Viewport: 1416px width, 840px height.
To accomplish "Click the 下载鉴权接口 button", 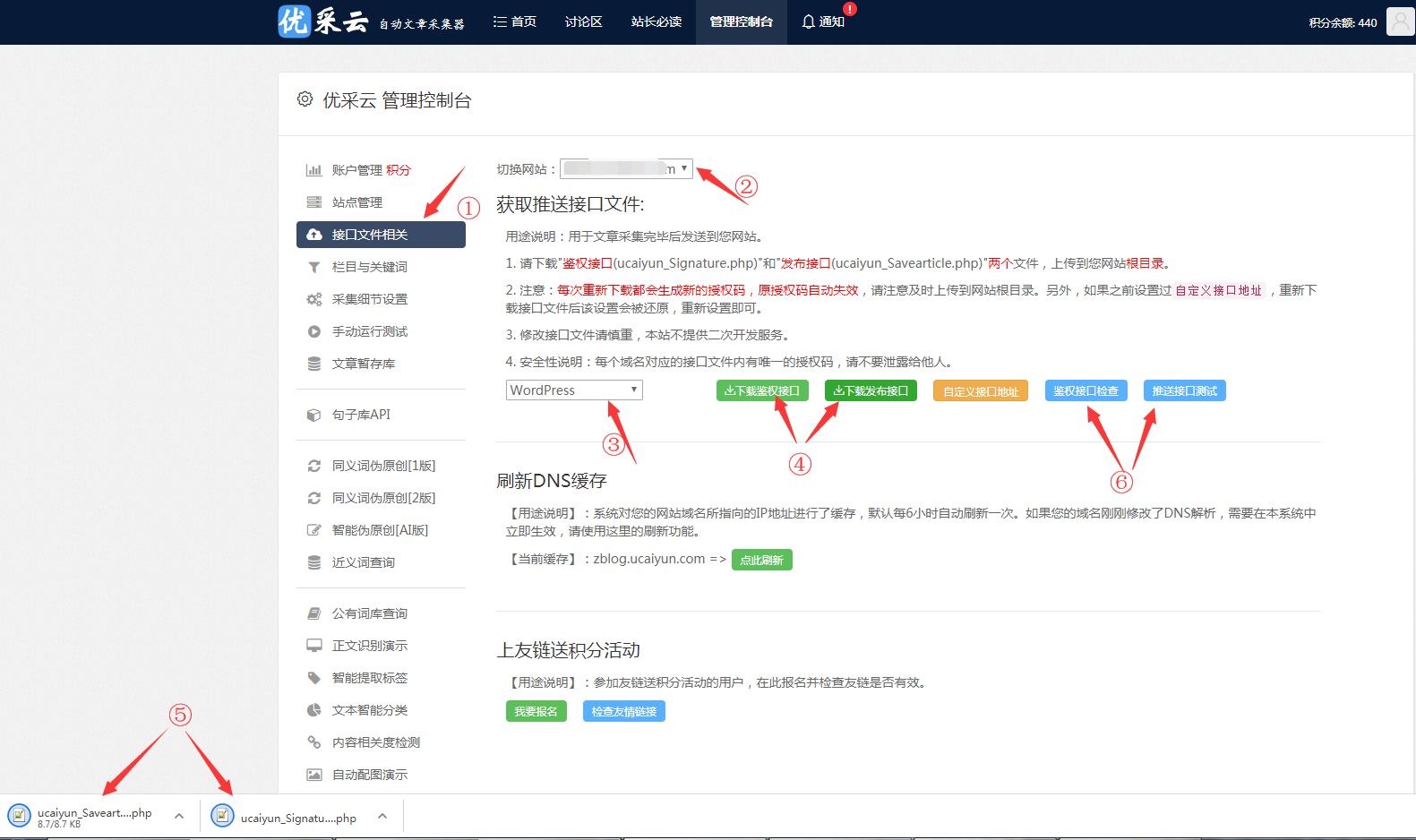I will click(762, 390).
